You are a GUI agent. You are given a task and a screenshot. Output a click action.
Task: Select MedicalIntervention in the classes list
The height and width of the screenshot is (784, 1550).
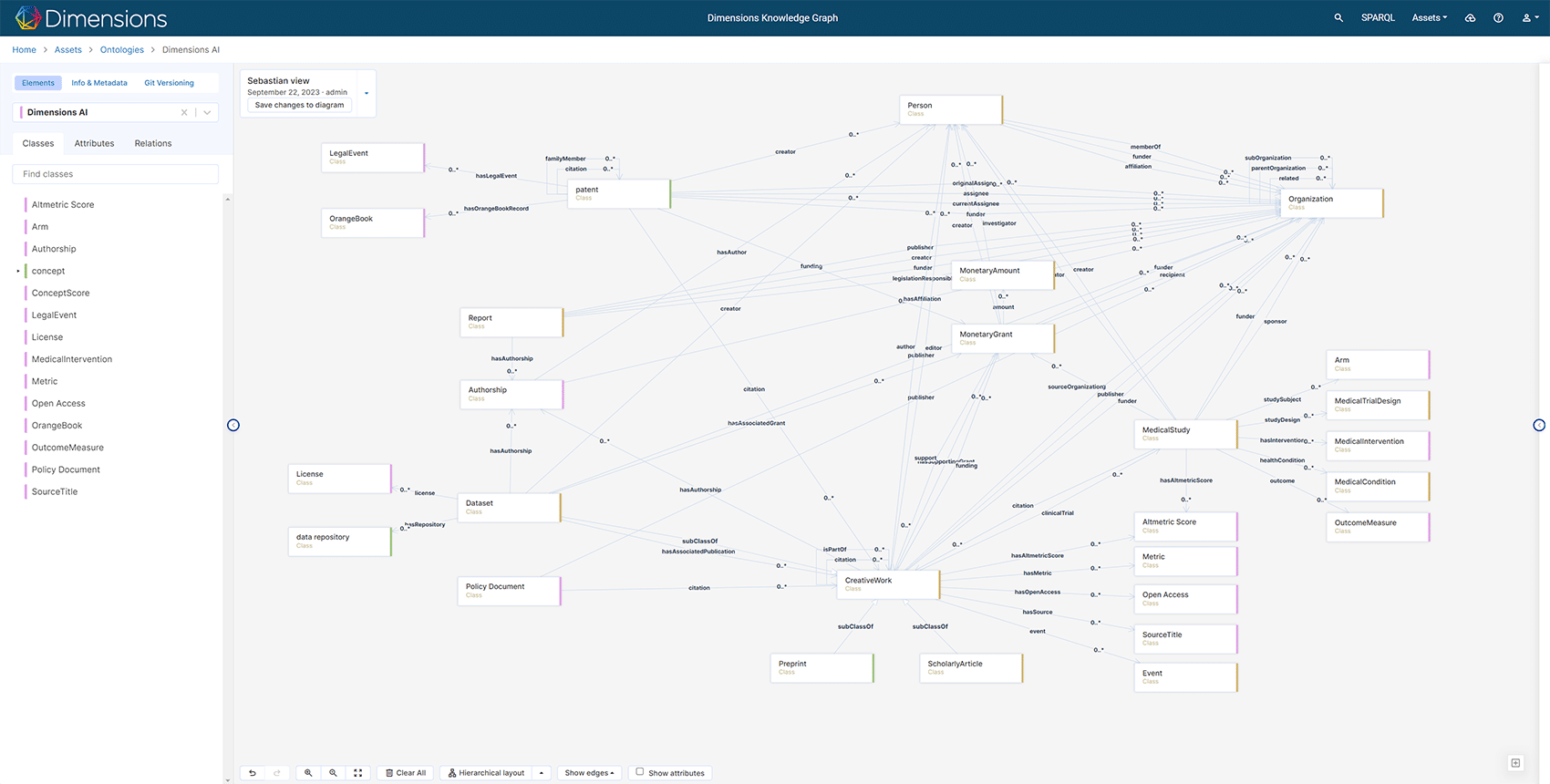click(72, 359)
